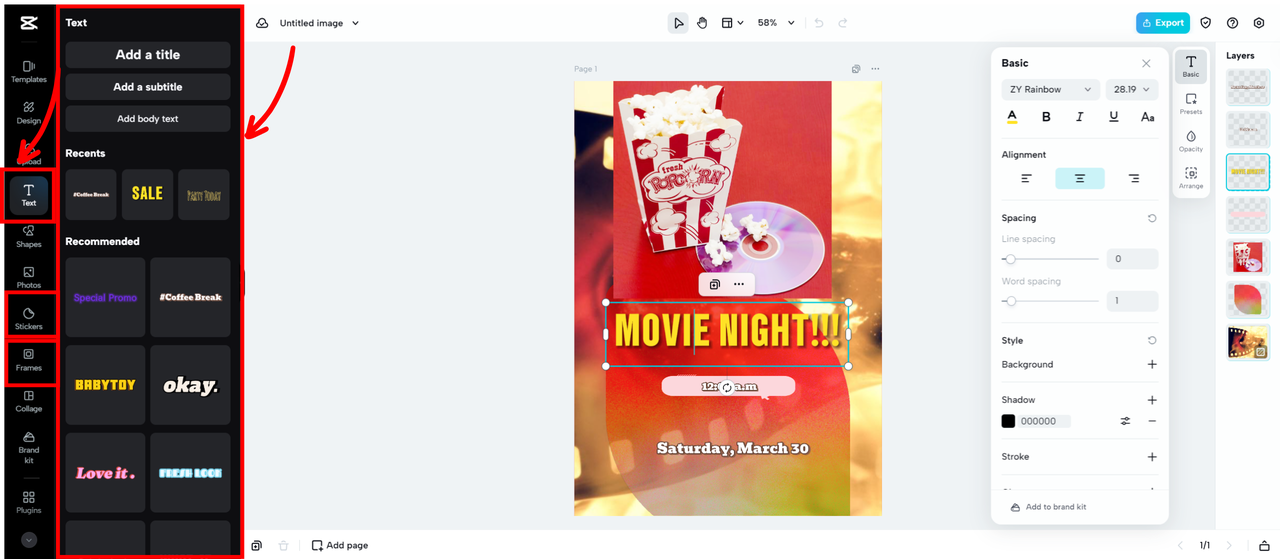Switch to the Presets tab

[x=1191, y=104]
